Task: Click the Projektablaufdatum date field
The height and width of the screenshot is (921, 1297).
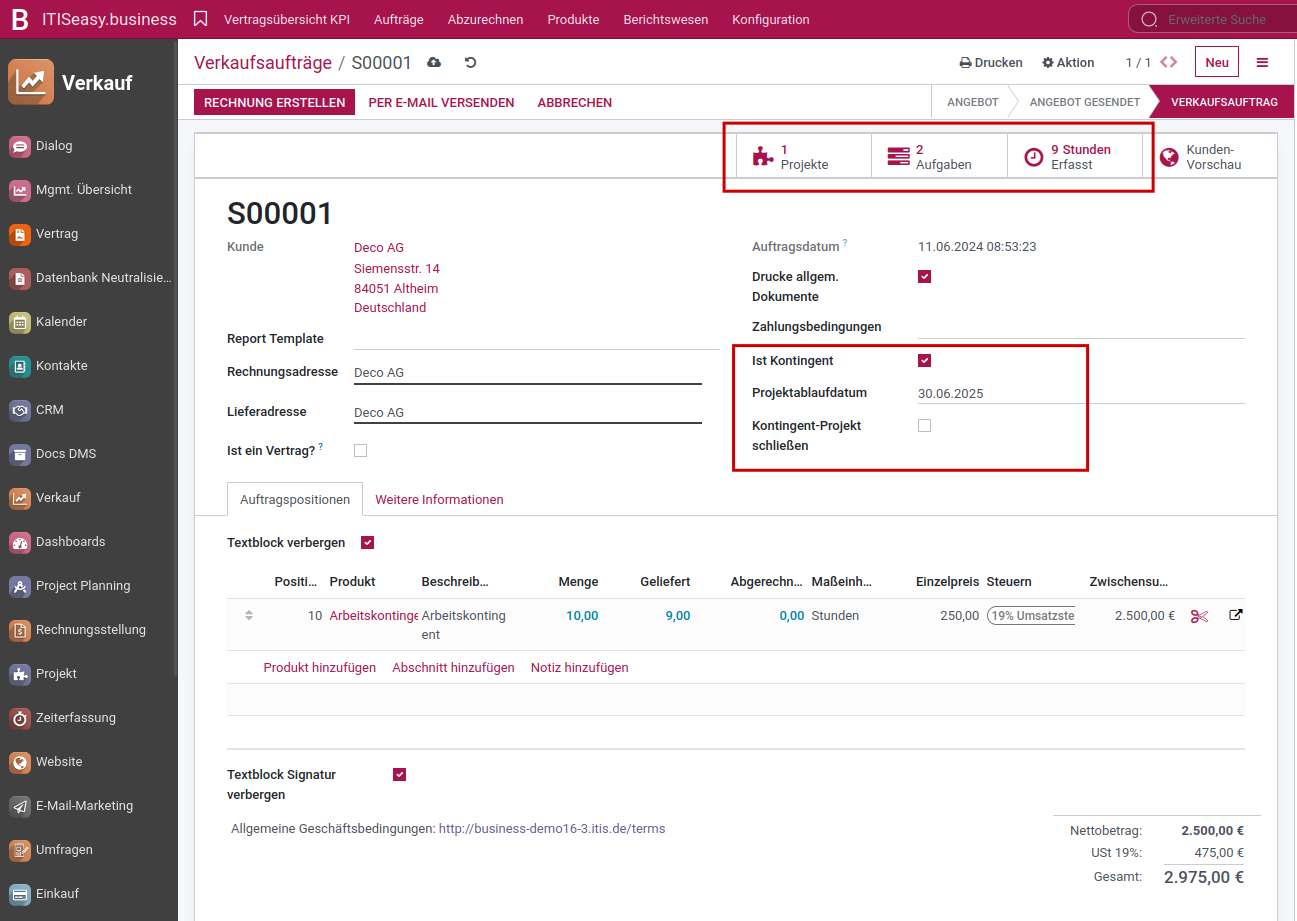Action: pos(1080,393)
